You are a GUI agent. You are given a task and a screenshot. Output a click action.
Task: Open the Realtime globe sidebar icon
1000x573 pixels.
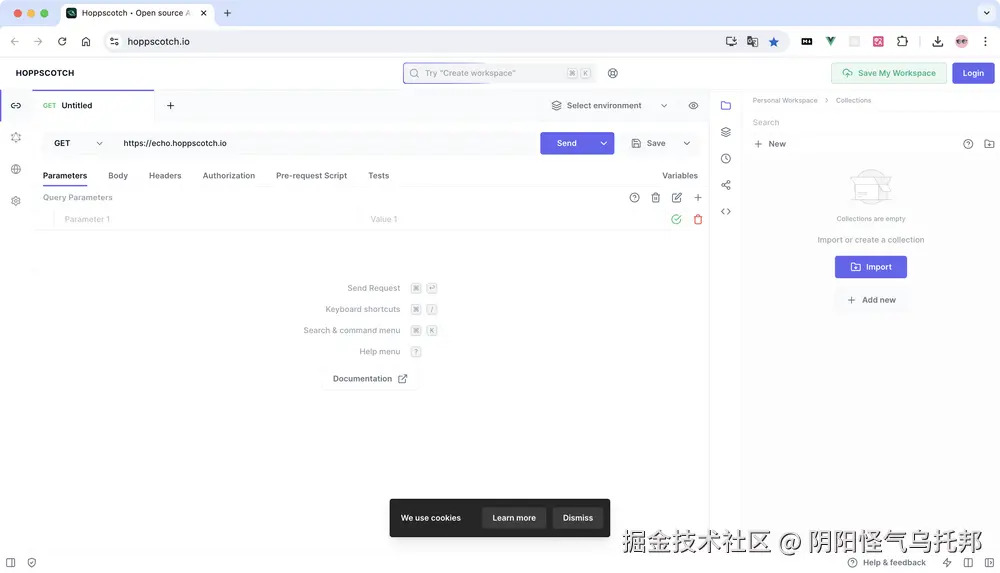(16, 169)
